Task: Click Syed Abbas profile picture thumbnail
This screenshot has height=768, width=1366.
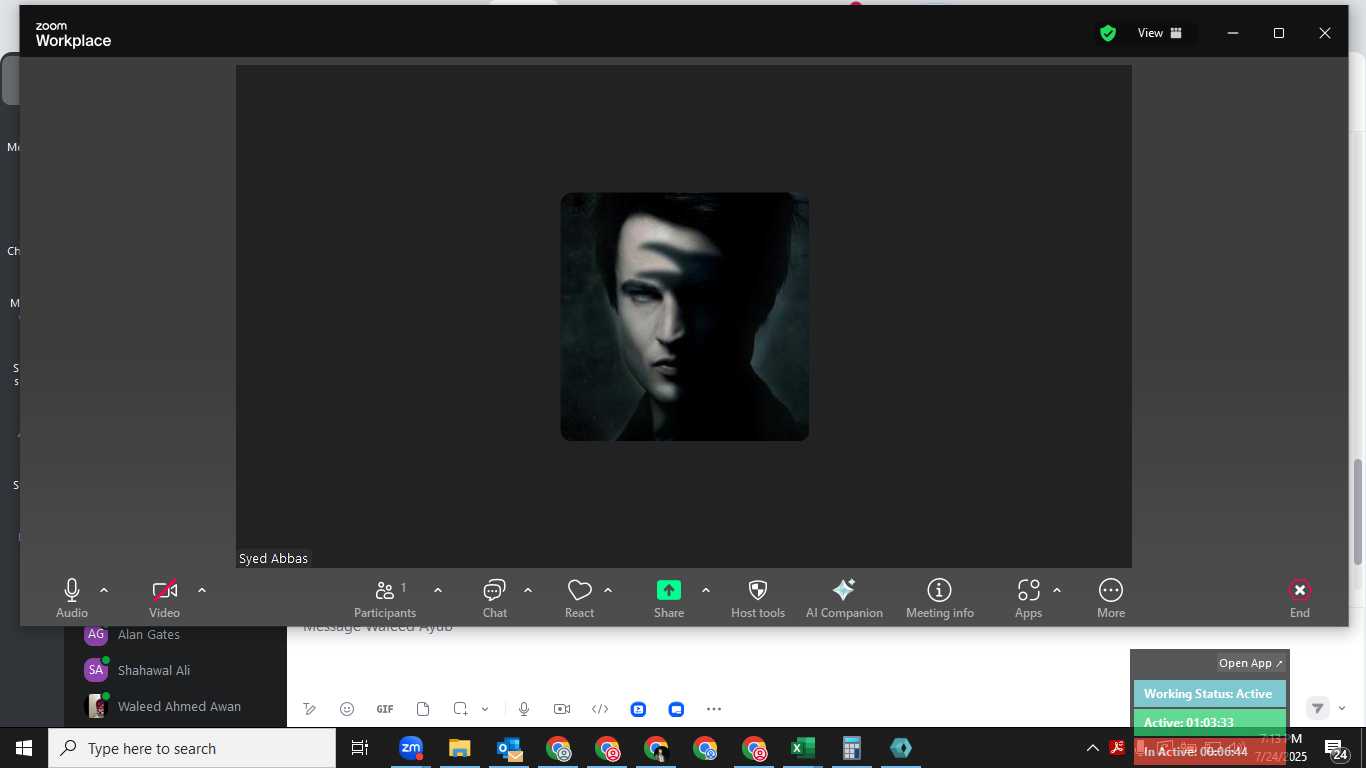Action: click(684, 316)
